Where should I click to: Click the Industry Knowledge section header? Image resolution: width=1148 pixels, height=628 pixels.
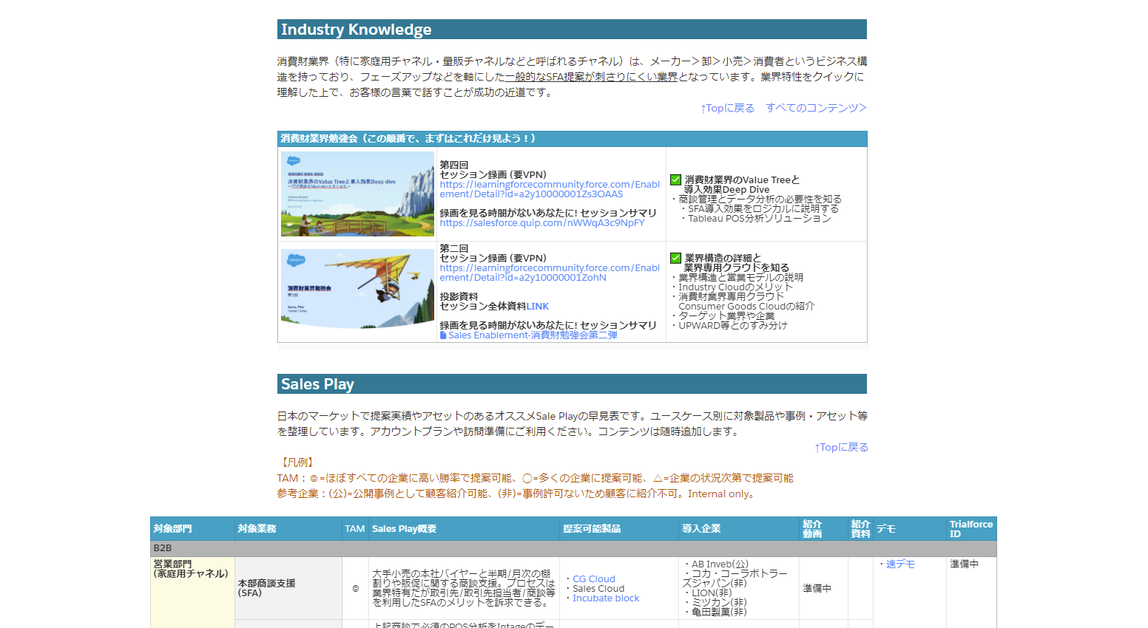point(572,29)
